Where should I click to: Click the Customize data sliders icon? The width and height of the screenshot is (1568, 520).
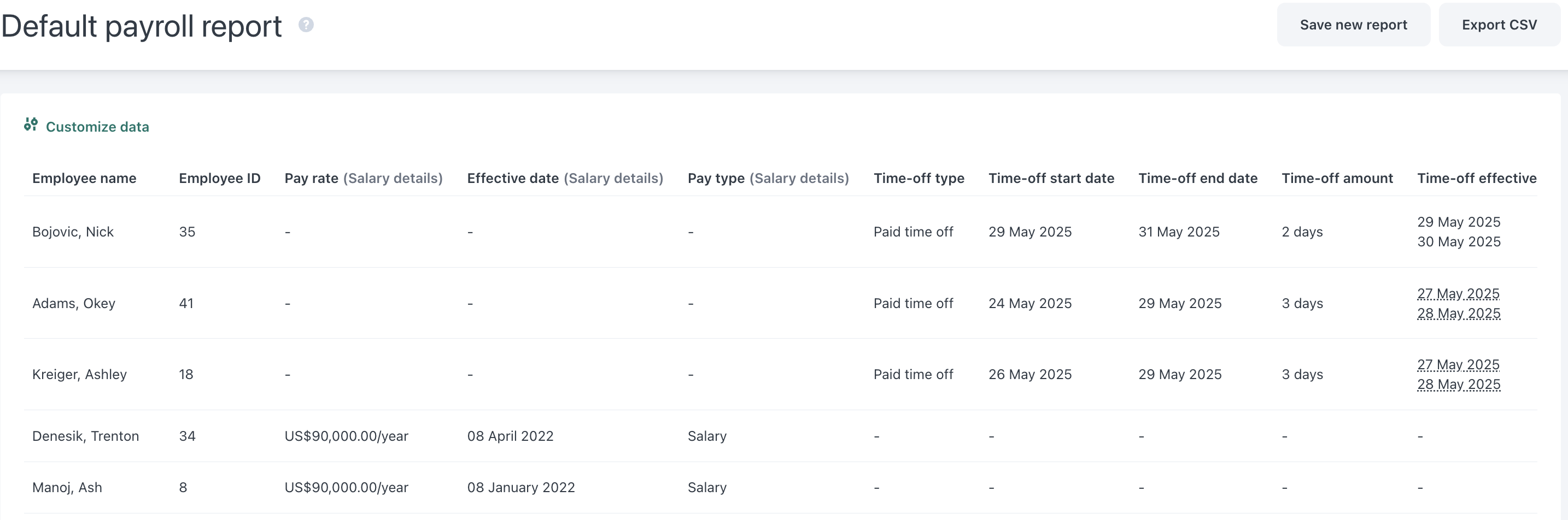point(31,125)
